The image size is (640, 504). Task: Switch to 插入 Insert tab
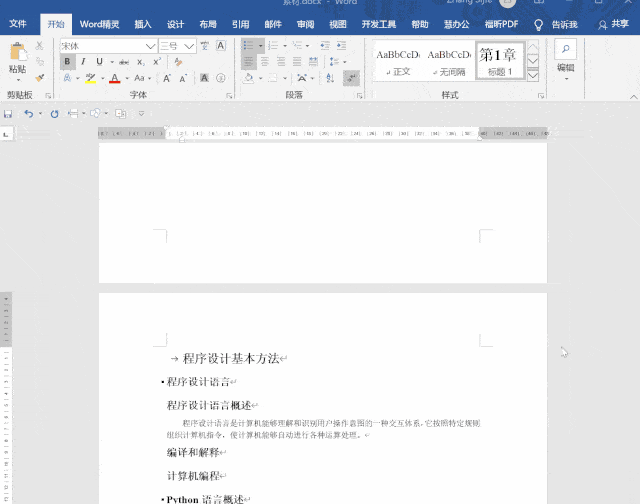point(143,24)
